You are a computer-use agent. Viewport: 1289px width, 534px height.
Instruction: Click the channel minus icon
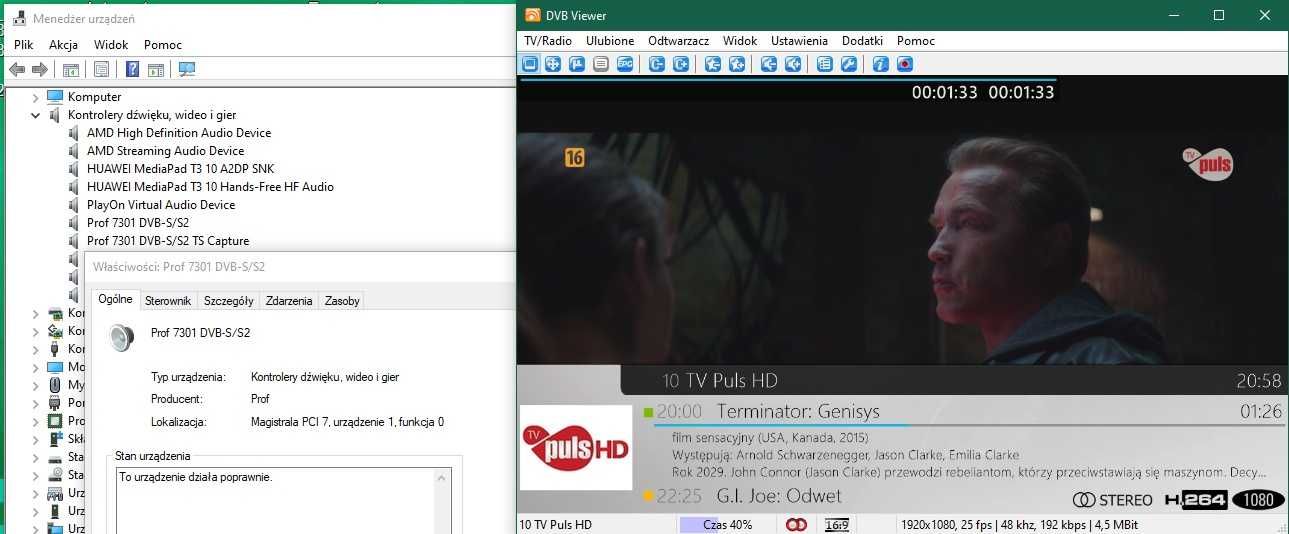(x=657, y=64)
